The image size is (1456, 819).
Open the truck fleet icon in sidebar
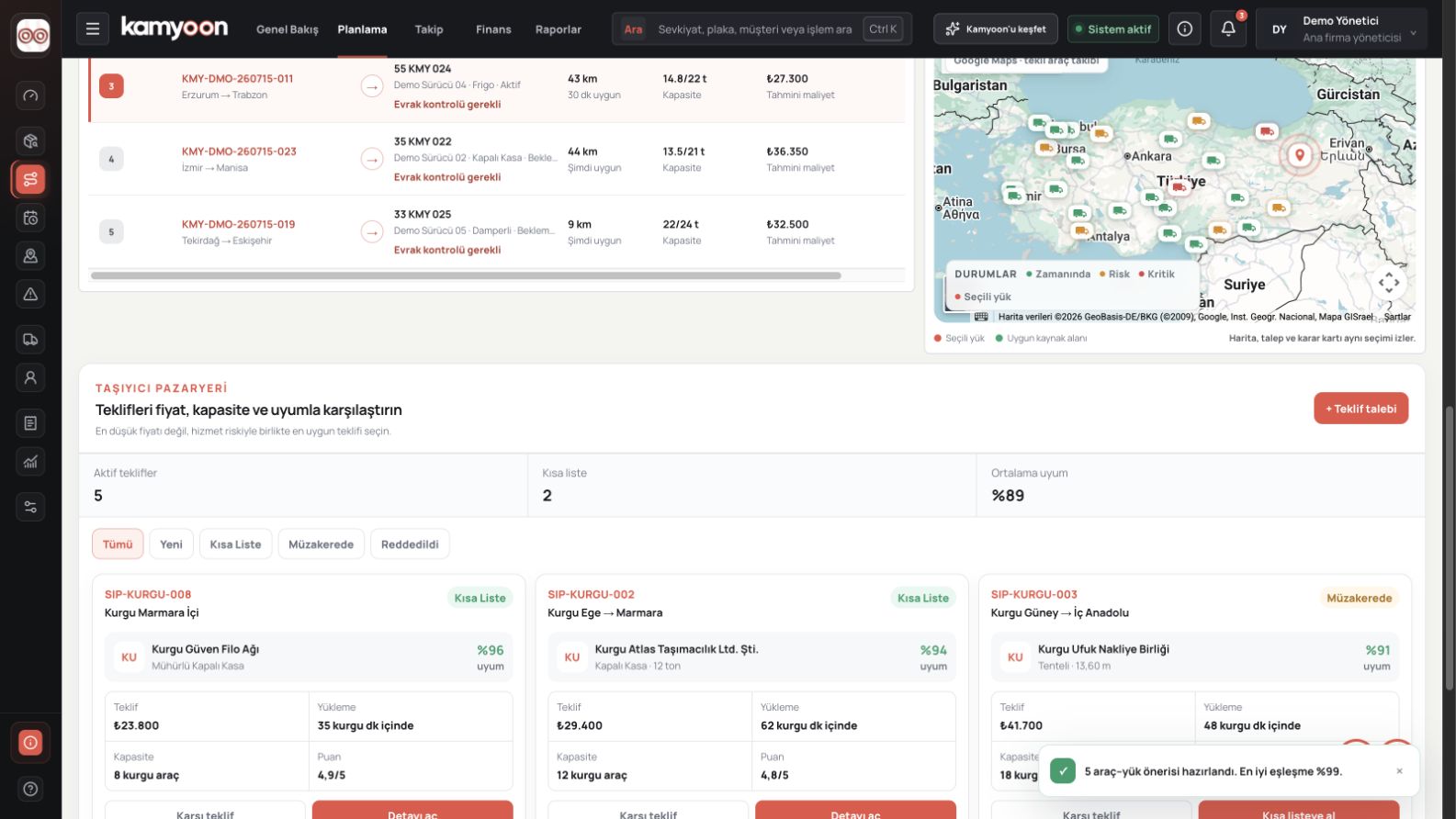click(x=30, y=340)
